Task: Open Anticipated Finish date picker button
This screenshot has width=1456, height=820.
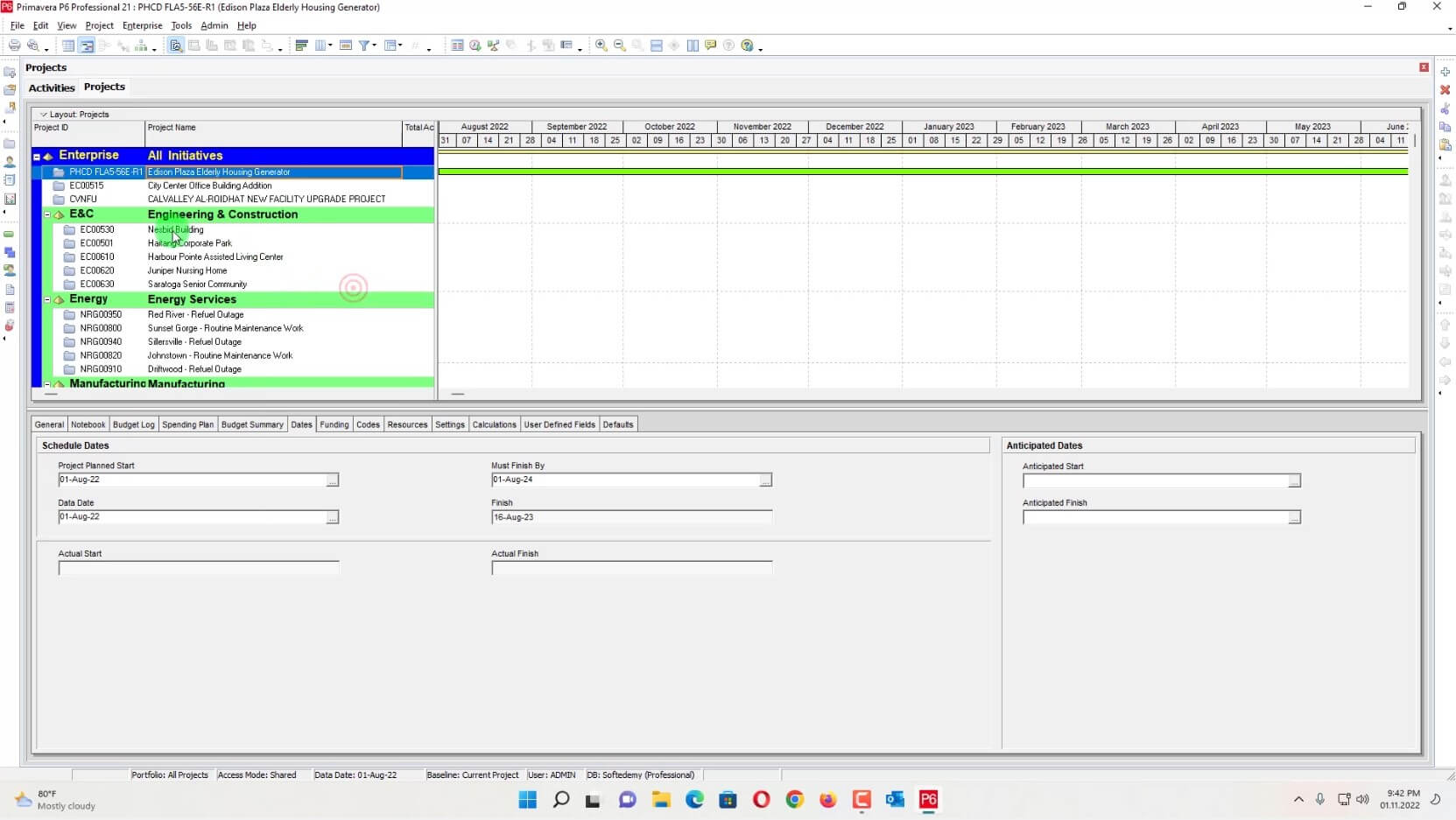Action: 1294,518
